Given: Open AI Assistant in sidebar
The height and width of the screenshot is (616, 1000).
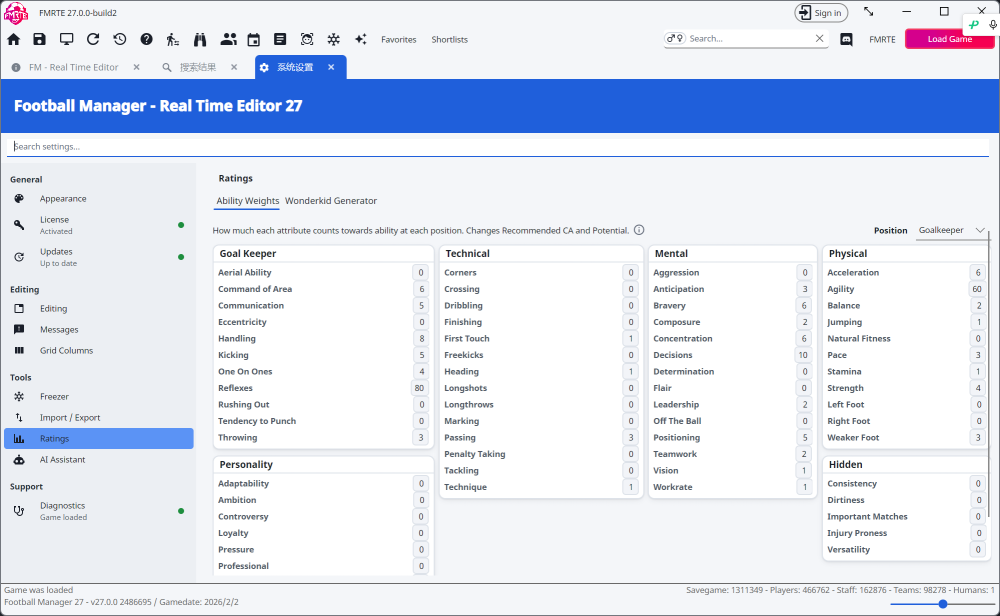Looking at the screenshot, I should click(x=99, y=460).
